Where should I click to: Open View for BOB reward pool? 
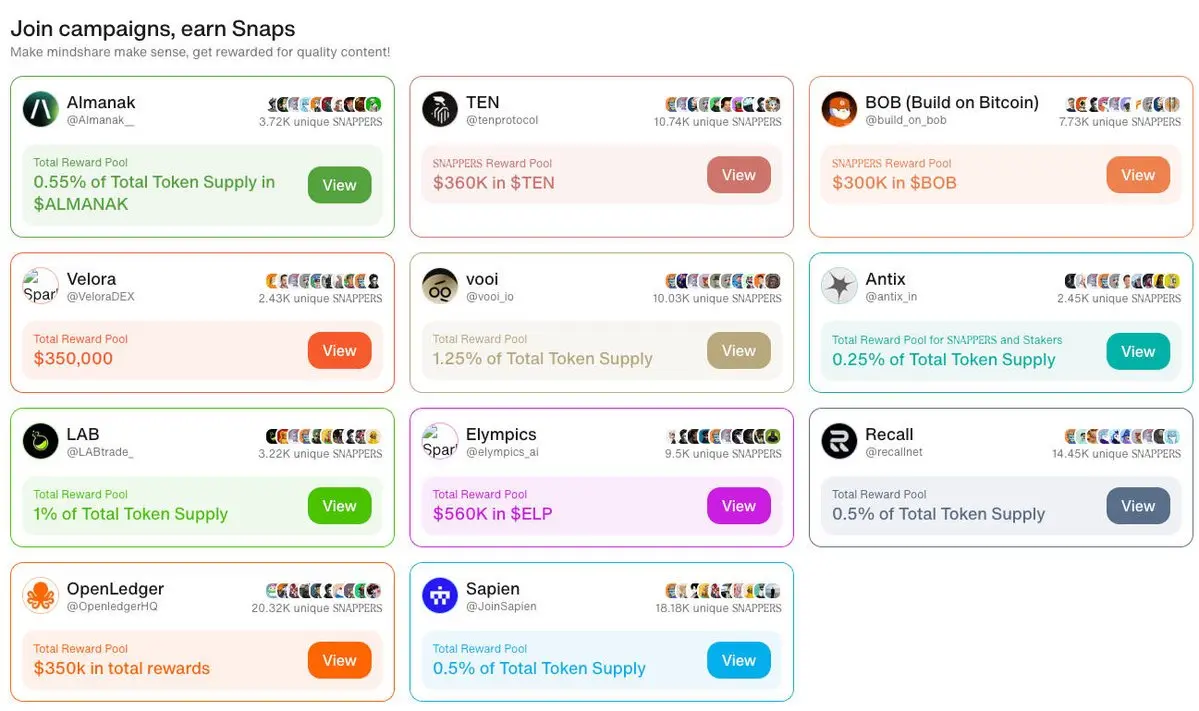1138,175
